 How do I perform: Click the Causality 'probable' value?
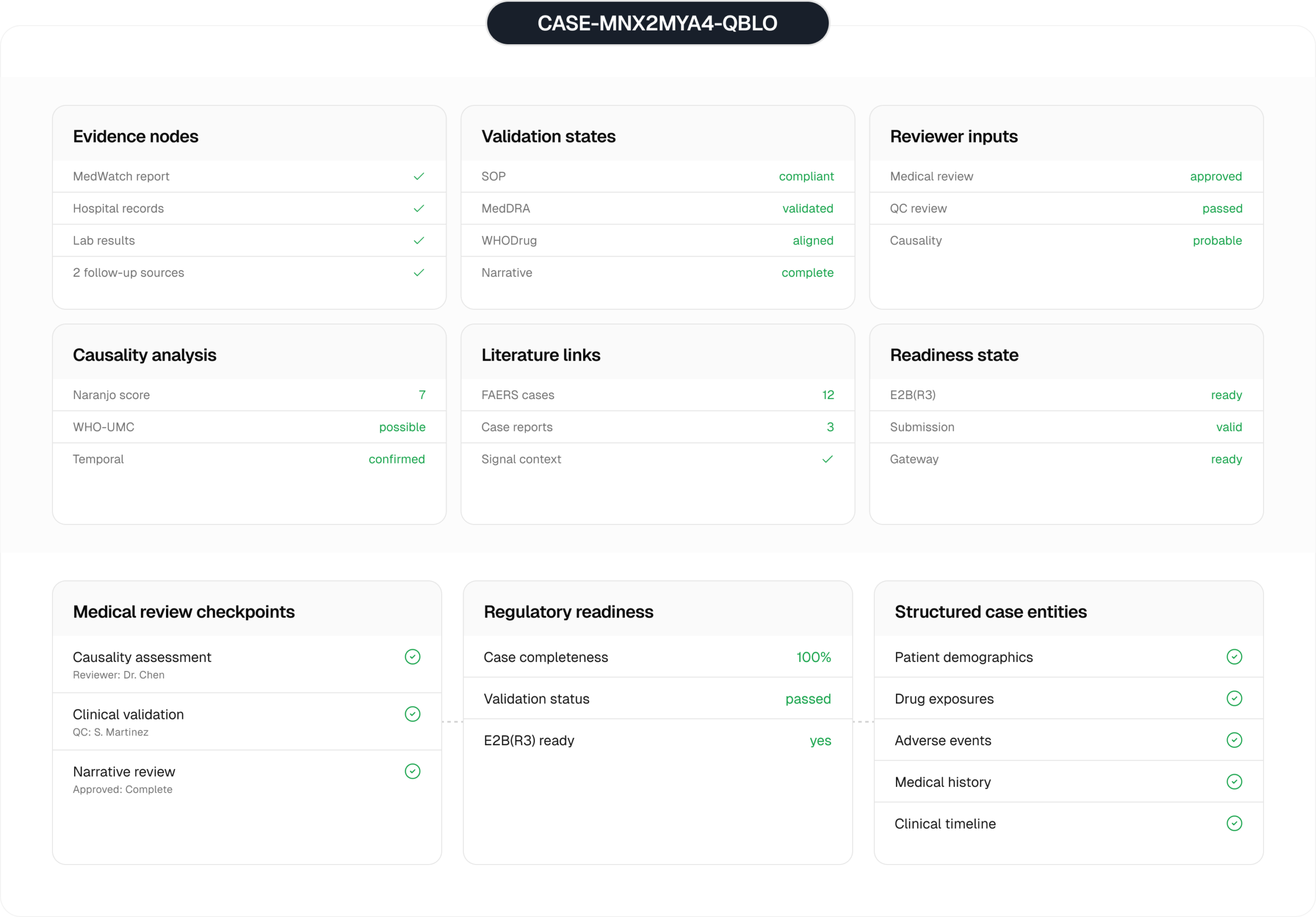point(1217,241)
